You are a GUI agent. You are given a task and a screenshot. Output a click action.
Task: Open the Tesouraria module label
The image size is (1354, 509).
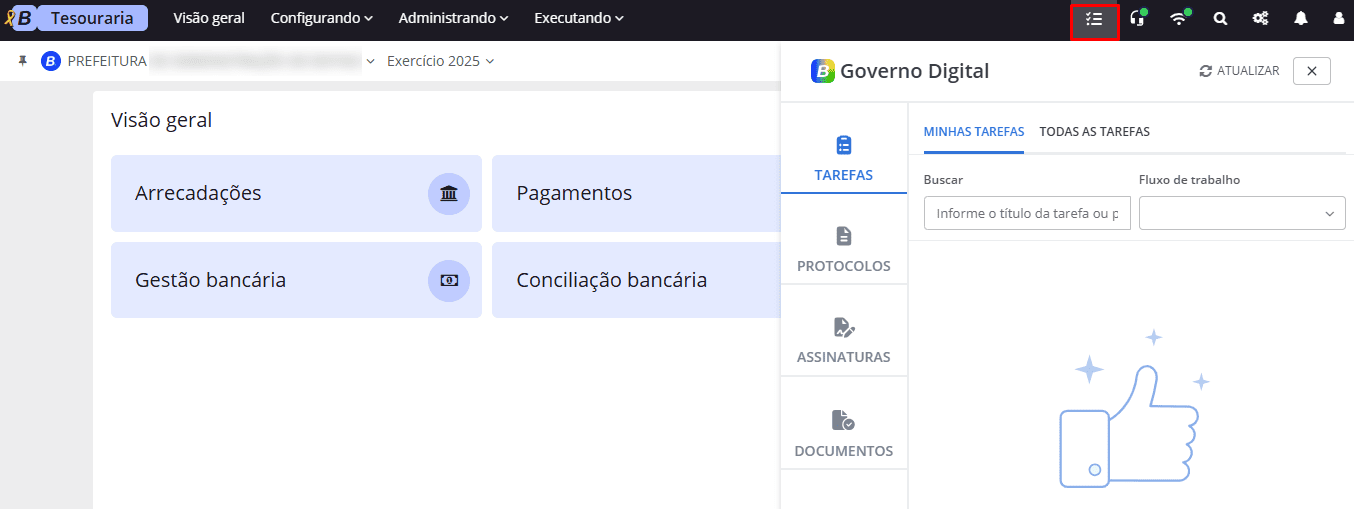coord(92,18)
